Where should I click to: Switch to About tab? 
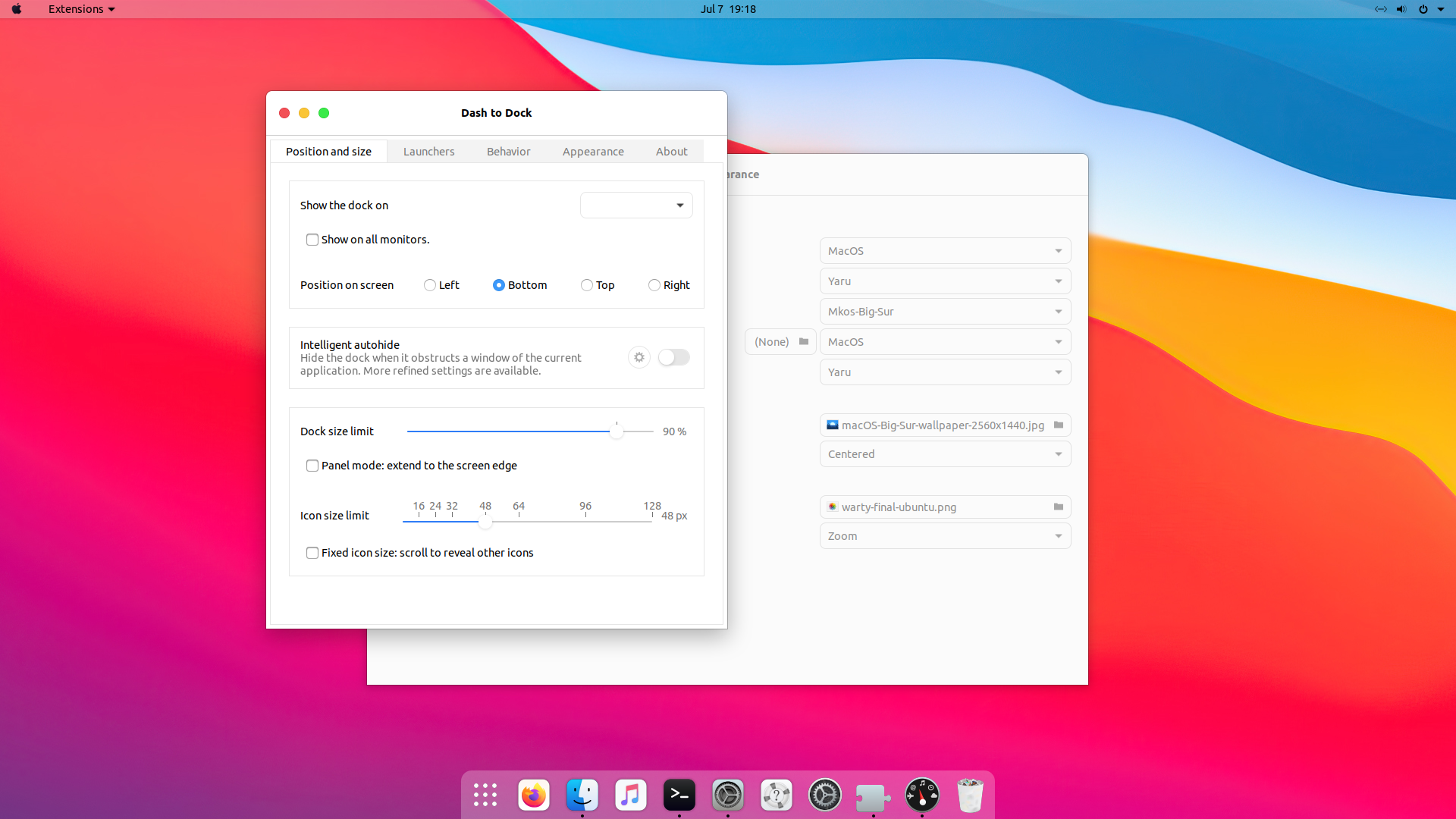point(672,152)
